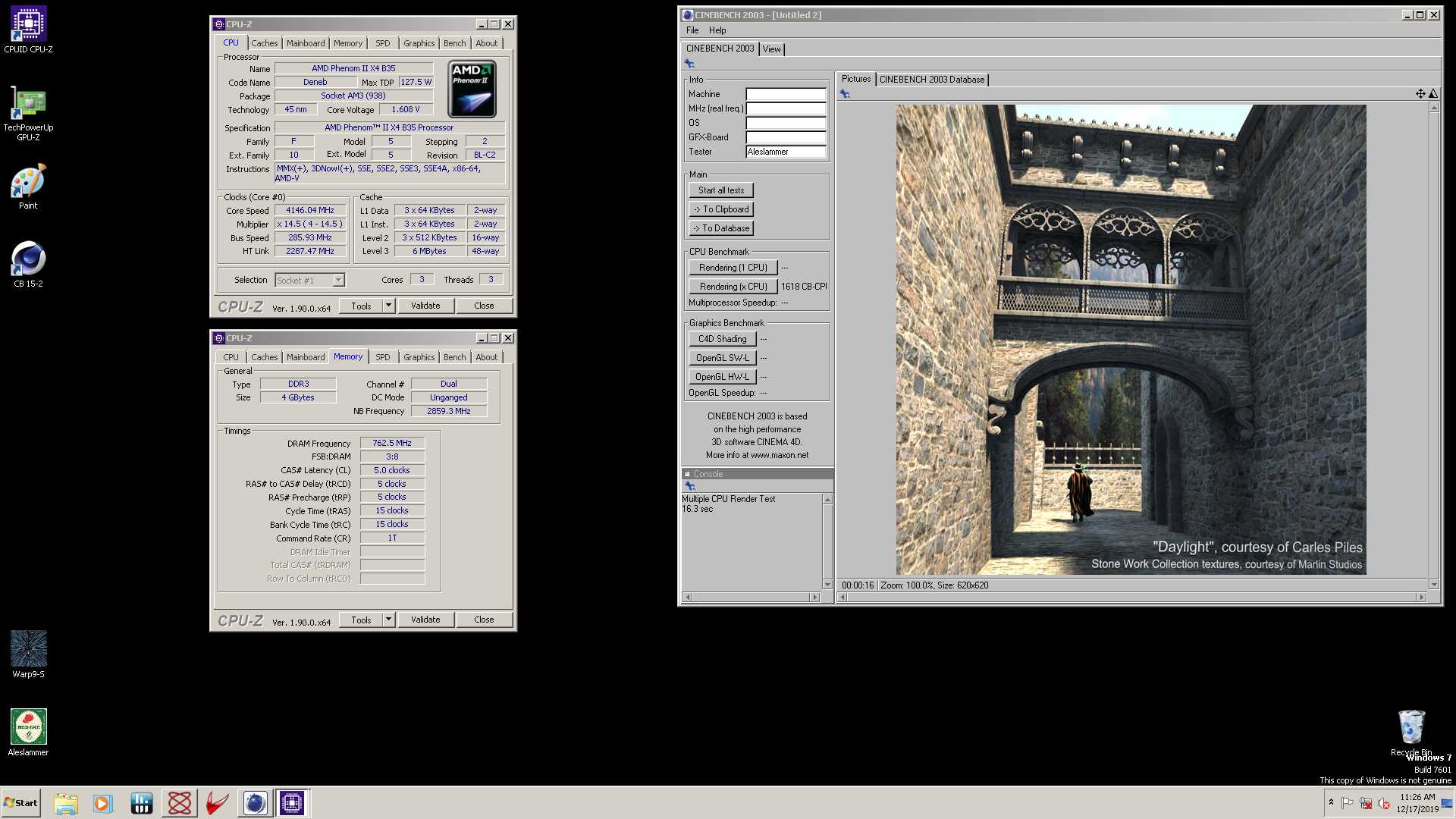Open the Recycle Bin
Viewport: 1456px width, 819px height.
click(1411, 732)
